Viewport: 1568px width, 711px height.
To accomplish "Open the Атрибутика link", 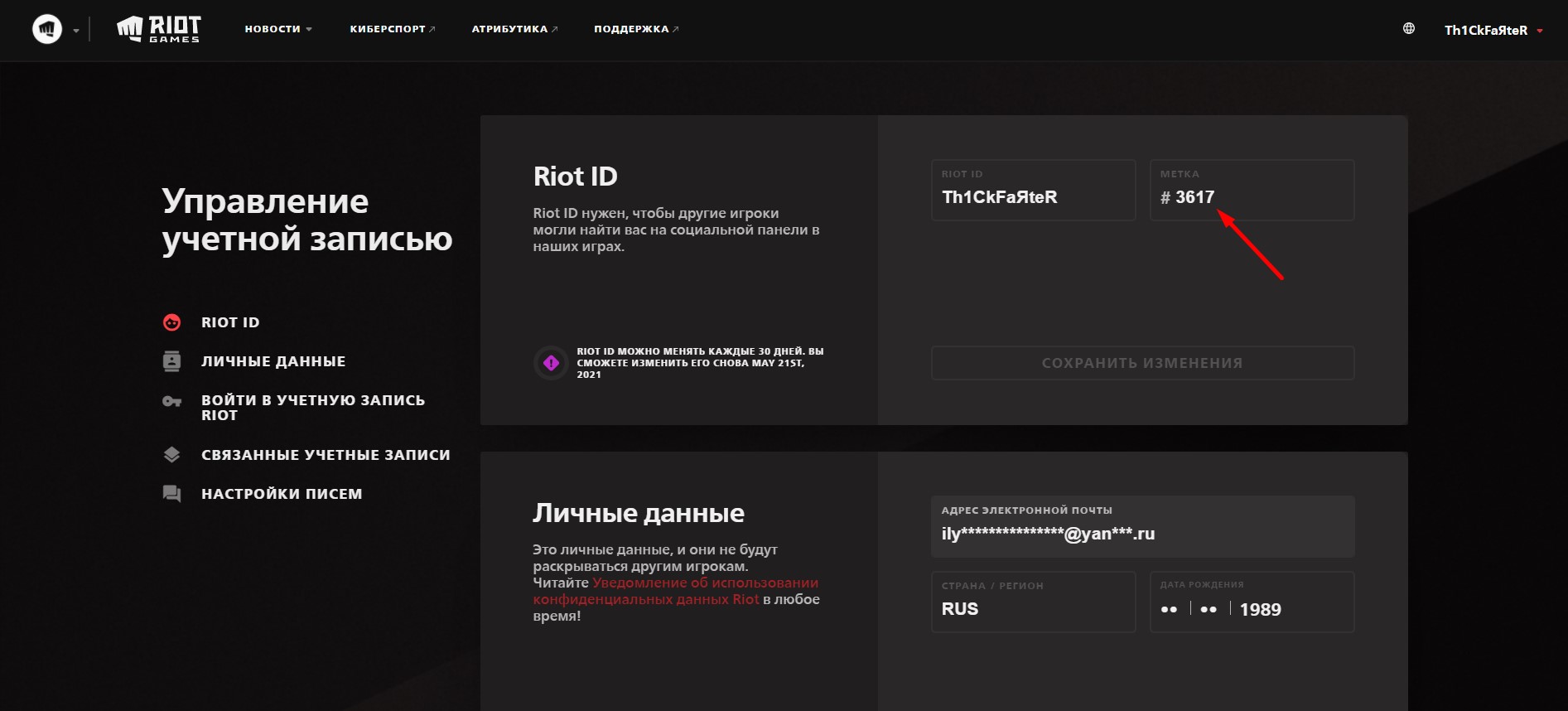I will click(x=514, y=29).
